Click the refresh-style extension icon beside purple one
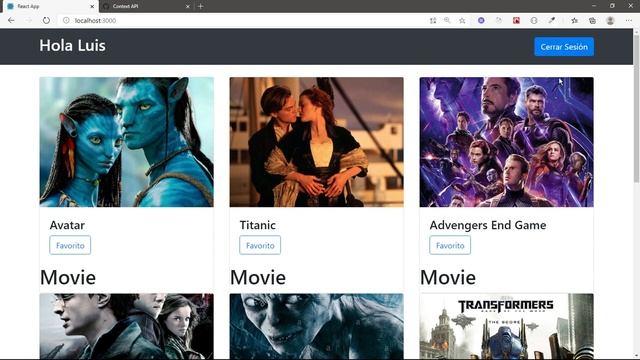 click(x=499, y=20)
